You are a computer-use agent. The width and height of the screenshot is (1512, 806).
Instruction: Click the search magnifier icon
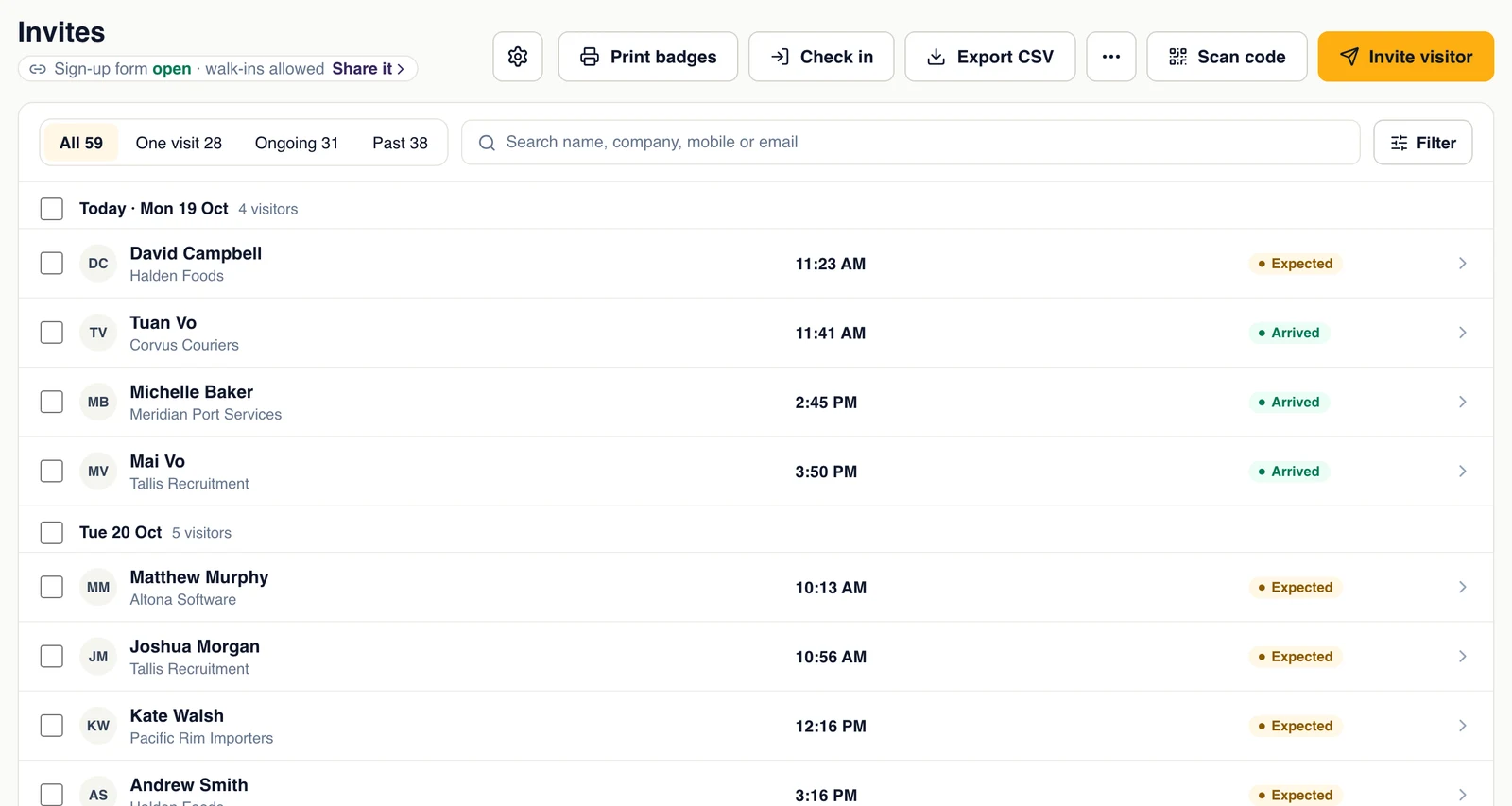487,143
